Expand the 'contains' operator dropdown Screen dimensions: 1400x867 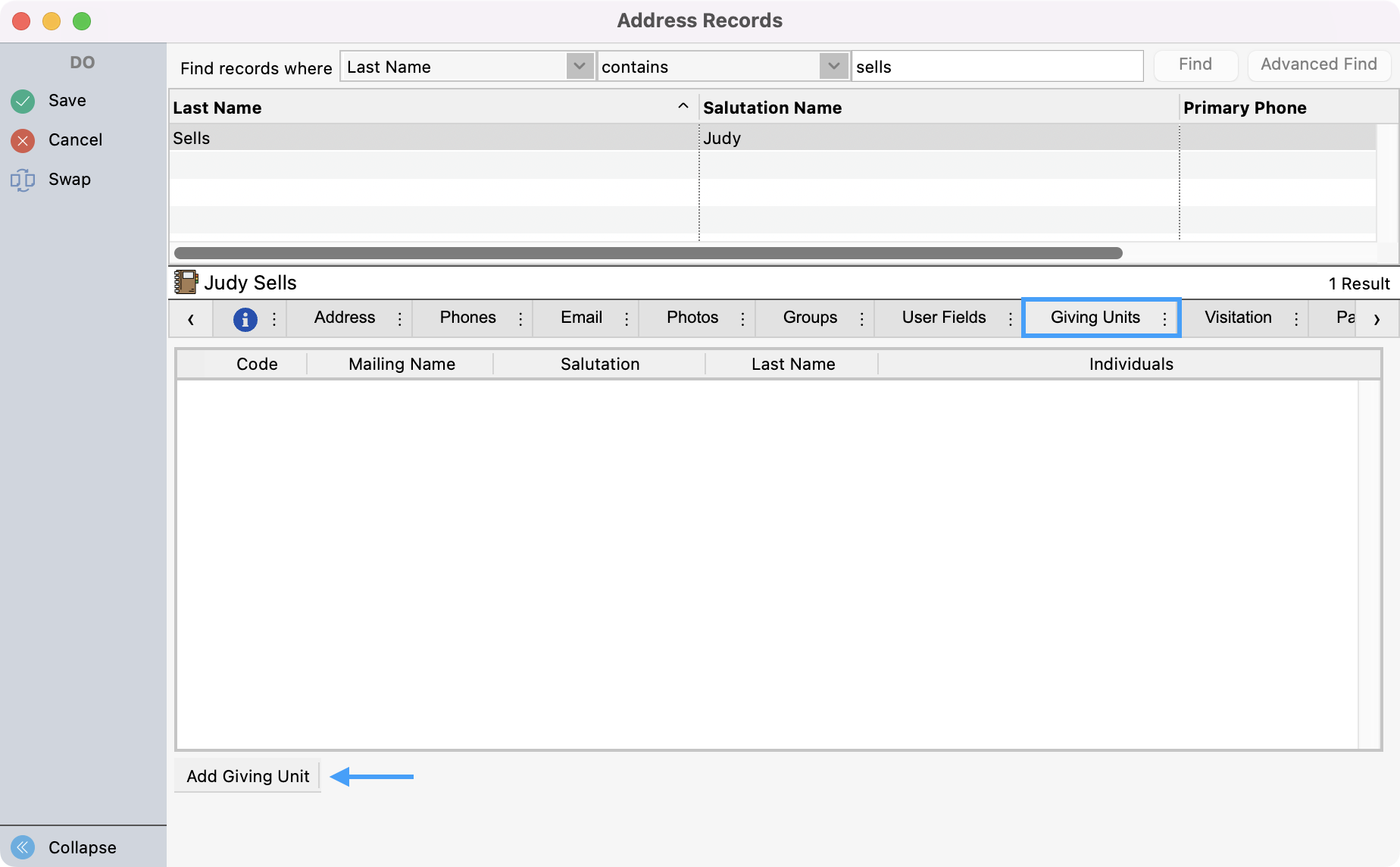pos(833,67)
